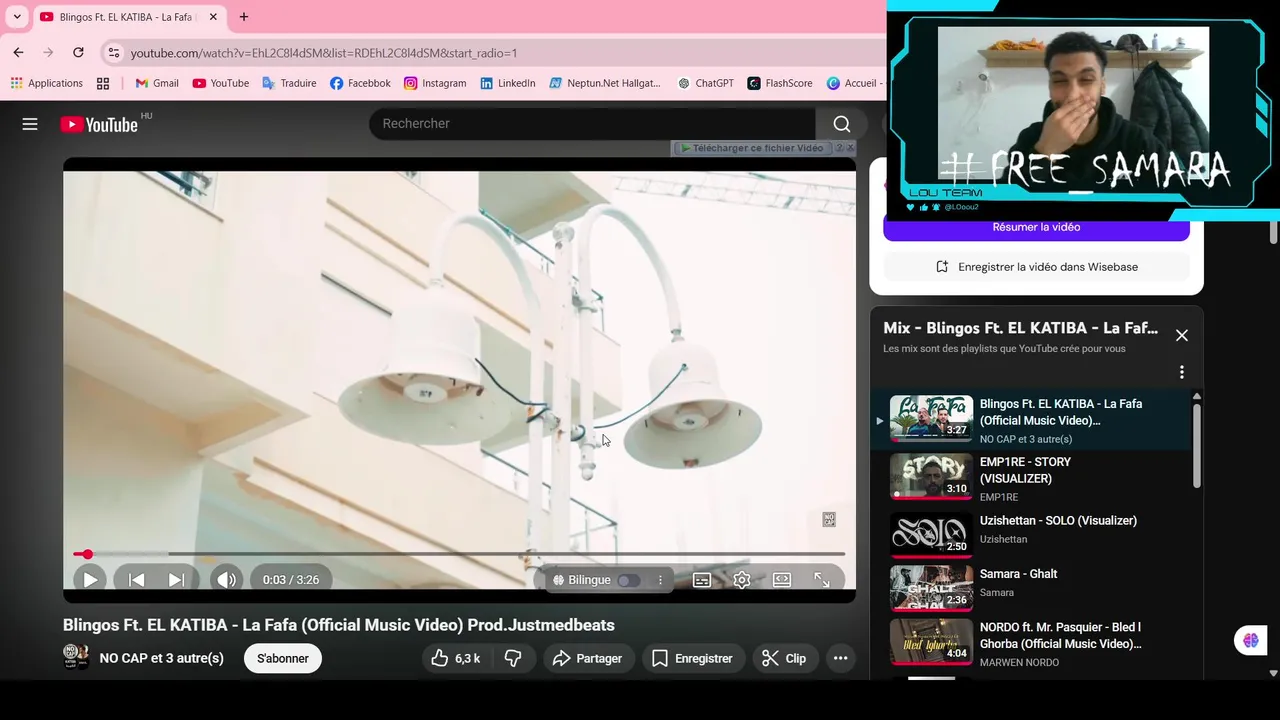The width and height of the screenshot is (1280, 720).
Task: Select Blingos La Fafa playlist thumbnail
Action: tap(931, 418)
